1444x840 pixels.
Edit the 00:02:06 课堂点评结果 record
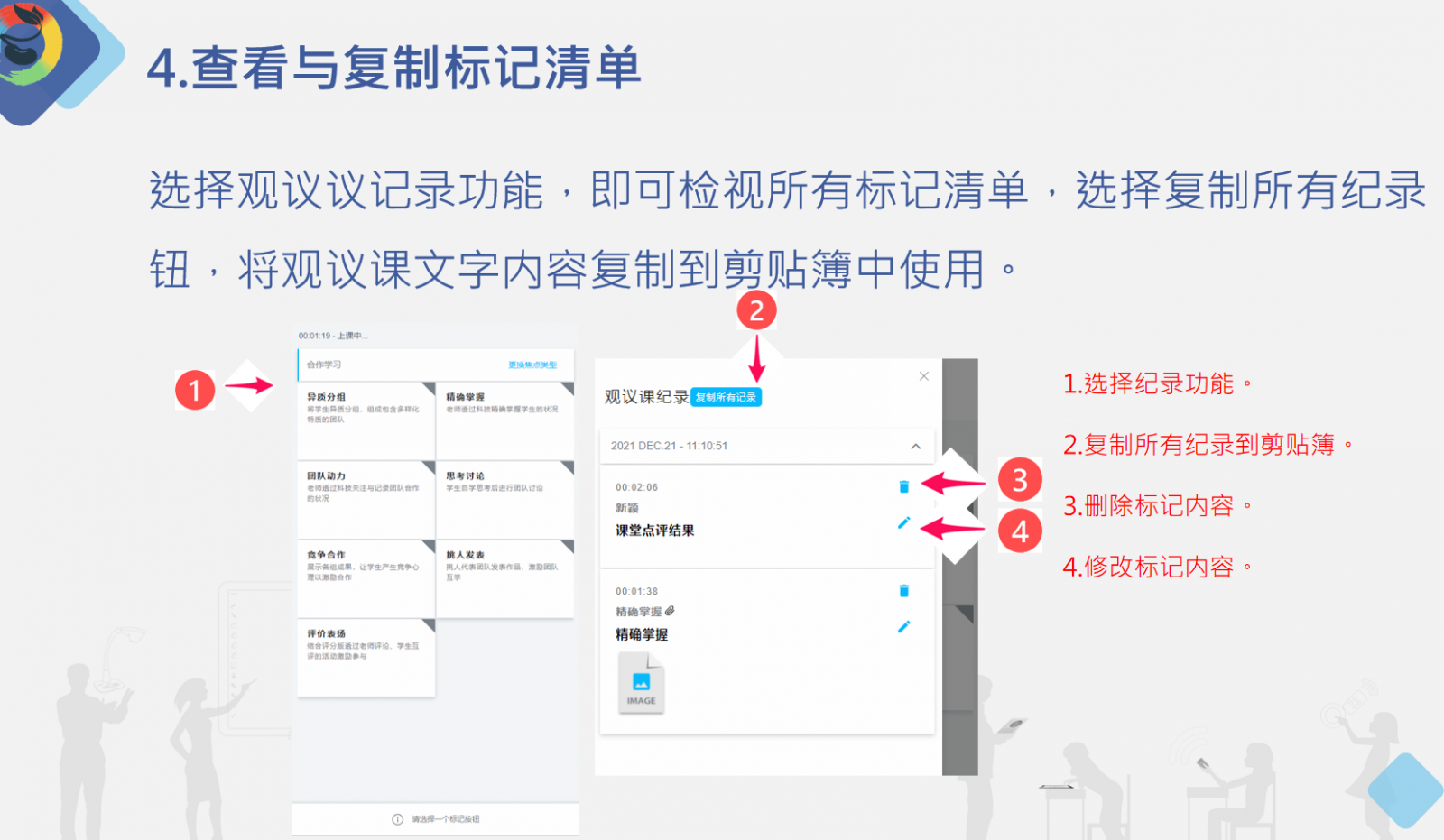[x=903, y=522]
